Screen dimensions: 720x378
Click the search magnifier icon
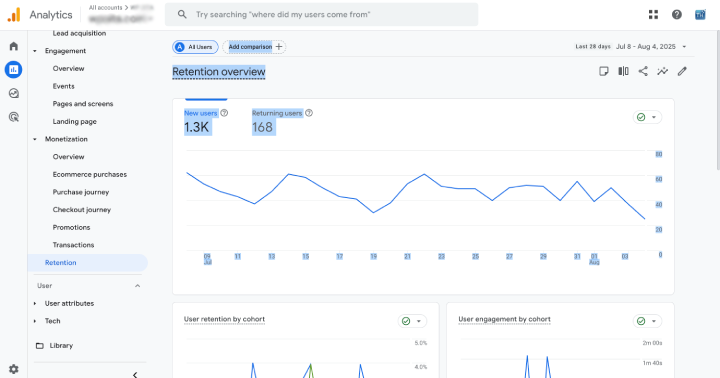182,14
